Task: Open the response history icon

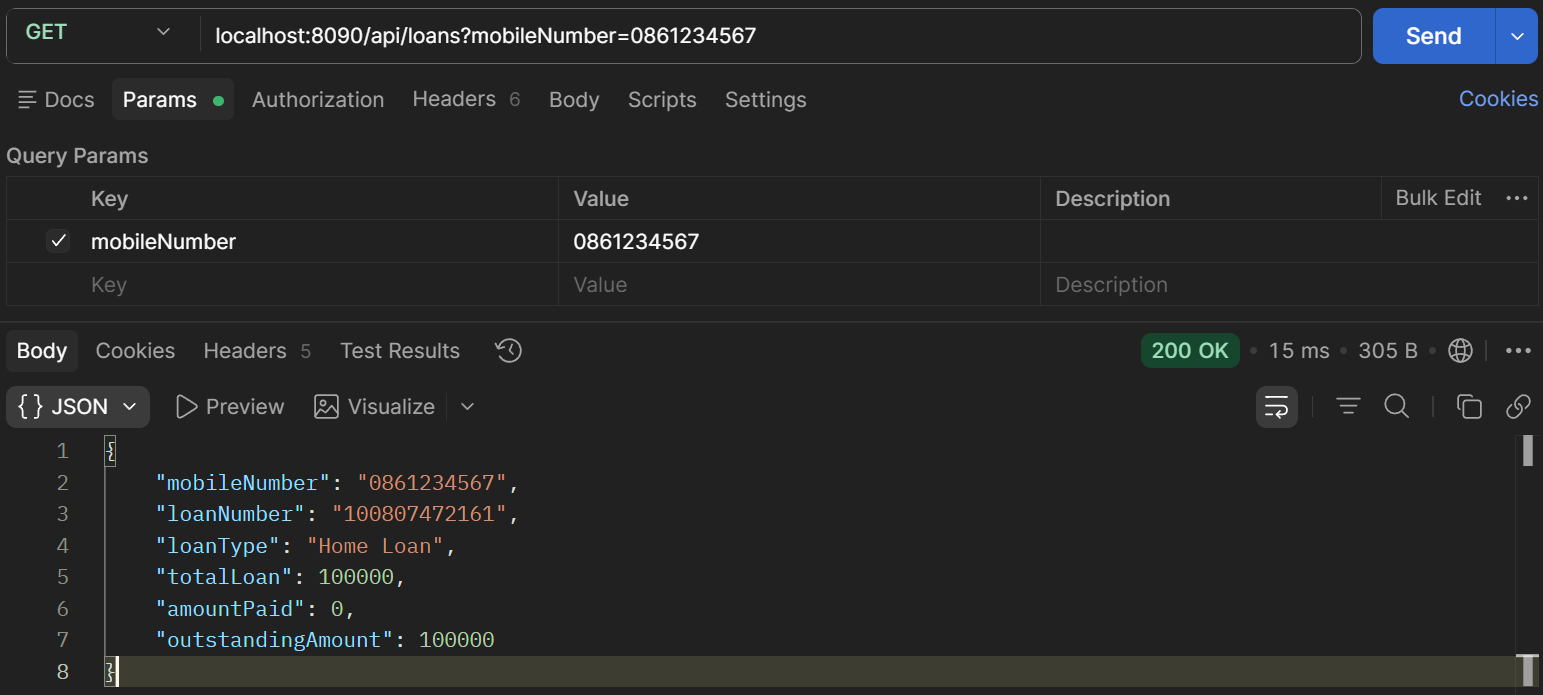Action: point(509,351)
